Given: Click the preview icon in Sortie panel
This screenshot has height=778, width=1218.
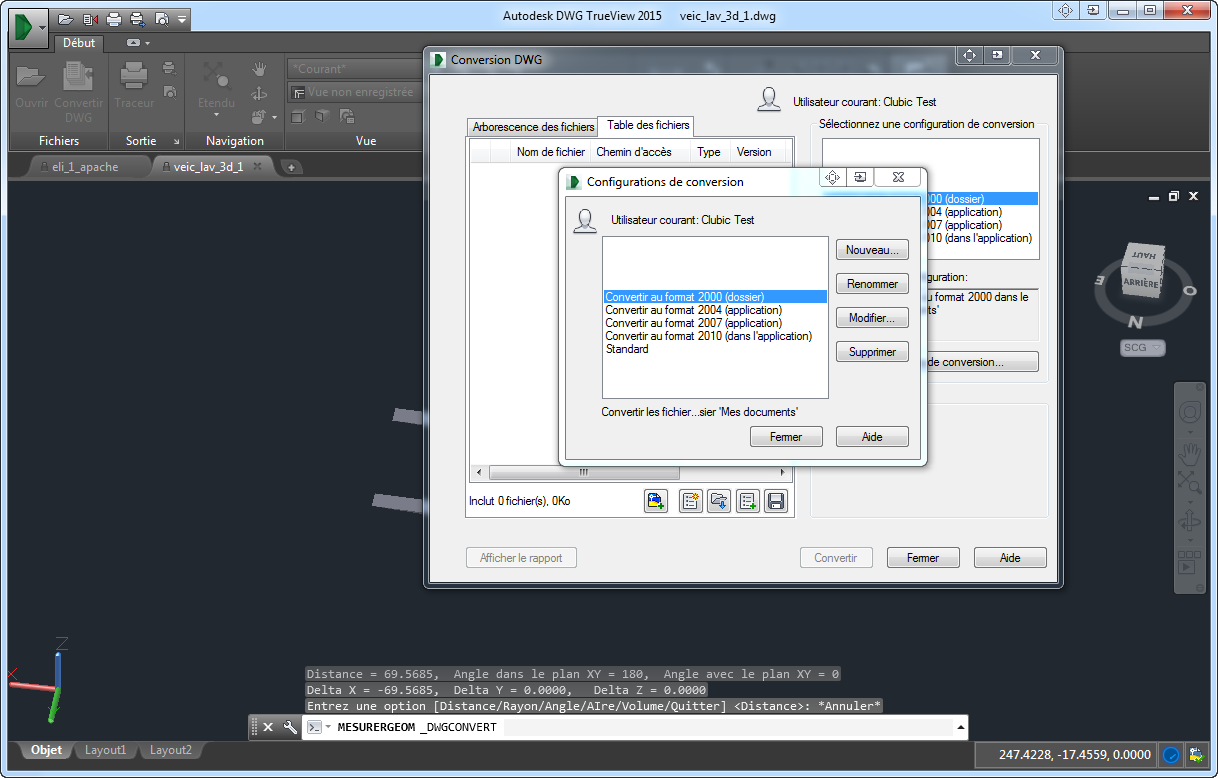Looking at the screenshot, I should [x=169, y=91].
